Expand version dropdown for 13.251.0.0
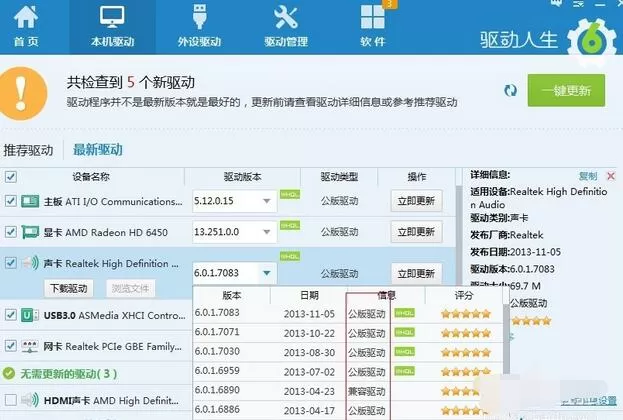The height and width of the screenshot is (420, 623). click(267, 232)
